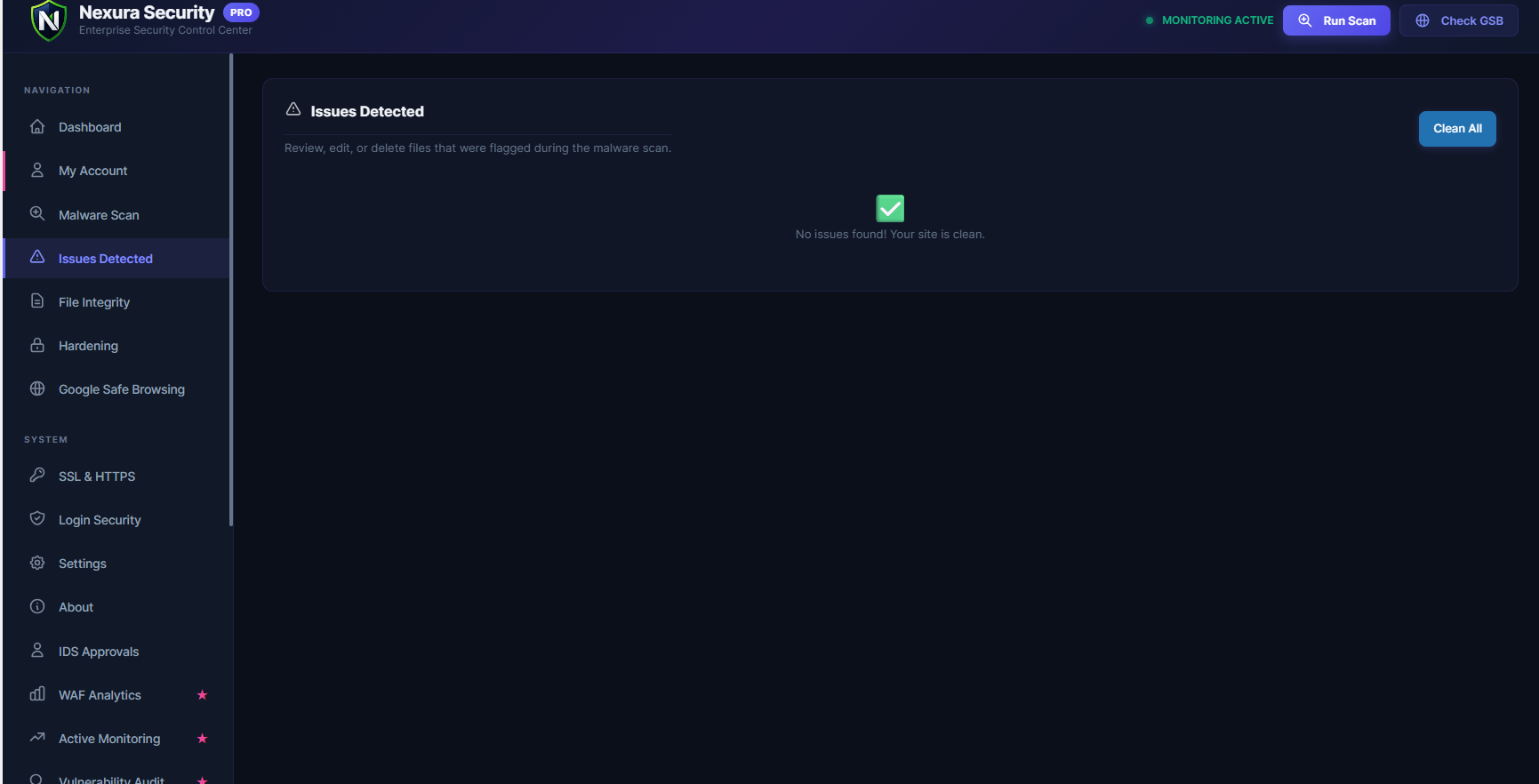The width and height of the screenshot is (1539, 784).
Task: Click the green monitoring status dot
Action: pyautogui.click(x=1150, y=20)
